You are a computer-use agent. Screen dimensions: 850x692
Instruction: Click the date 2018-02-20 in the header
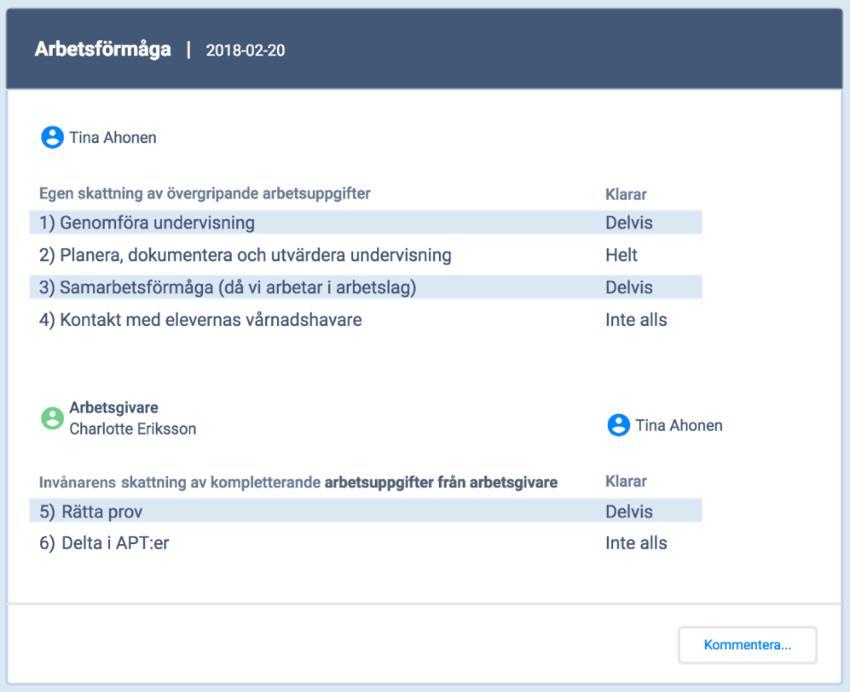tap(245, 50)
